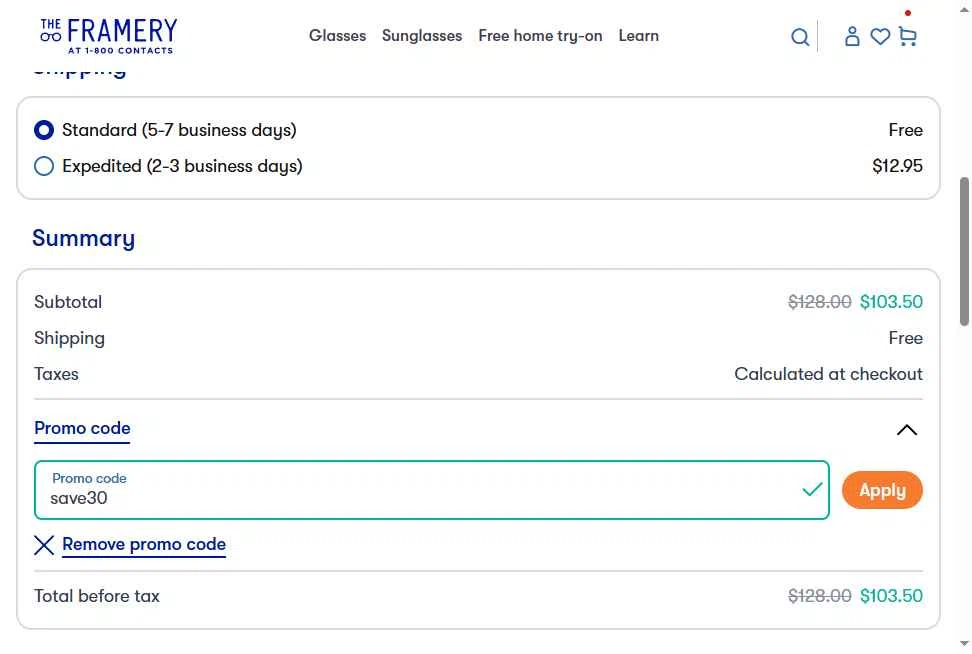
Task: Click the page vertical scrollbar thumb
Action: point(965,251)
